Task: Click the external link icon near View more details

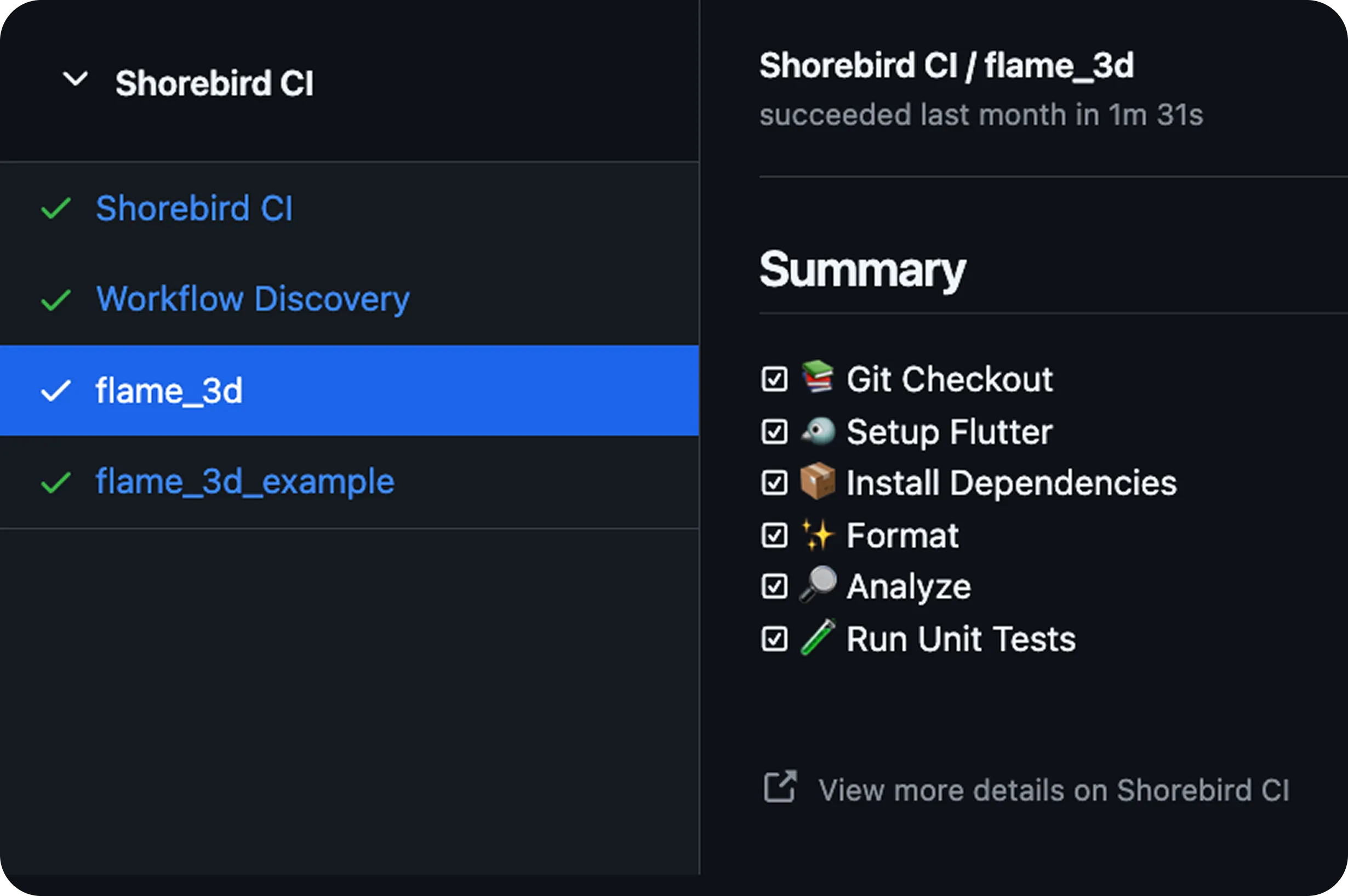Action: [780, 787]
